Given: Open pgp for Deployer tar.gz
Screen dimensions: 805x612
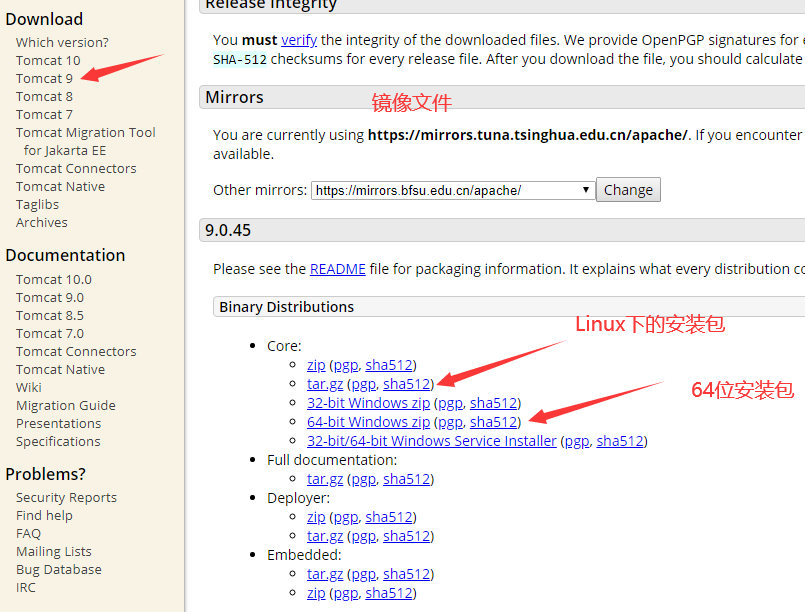Looking at the screenshot, I should coord(364,536).
